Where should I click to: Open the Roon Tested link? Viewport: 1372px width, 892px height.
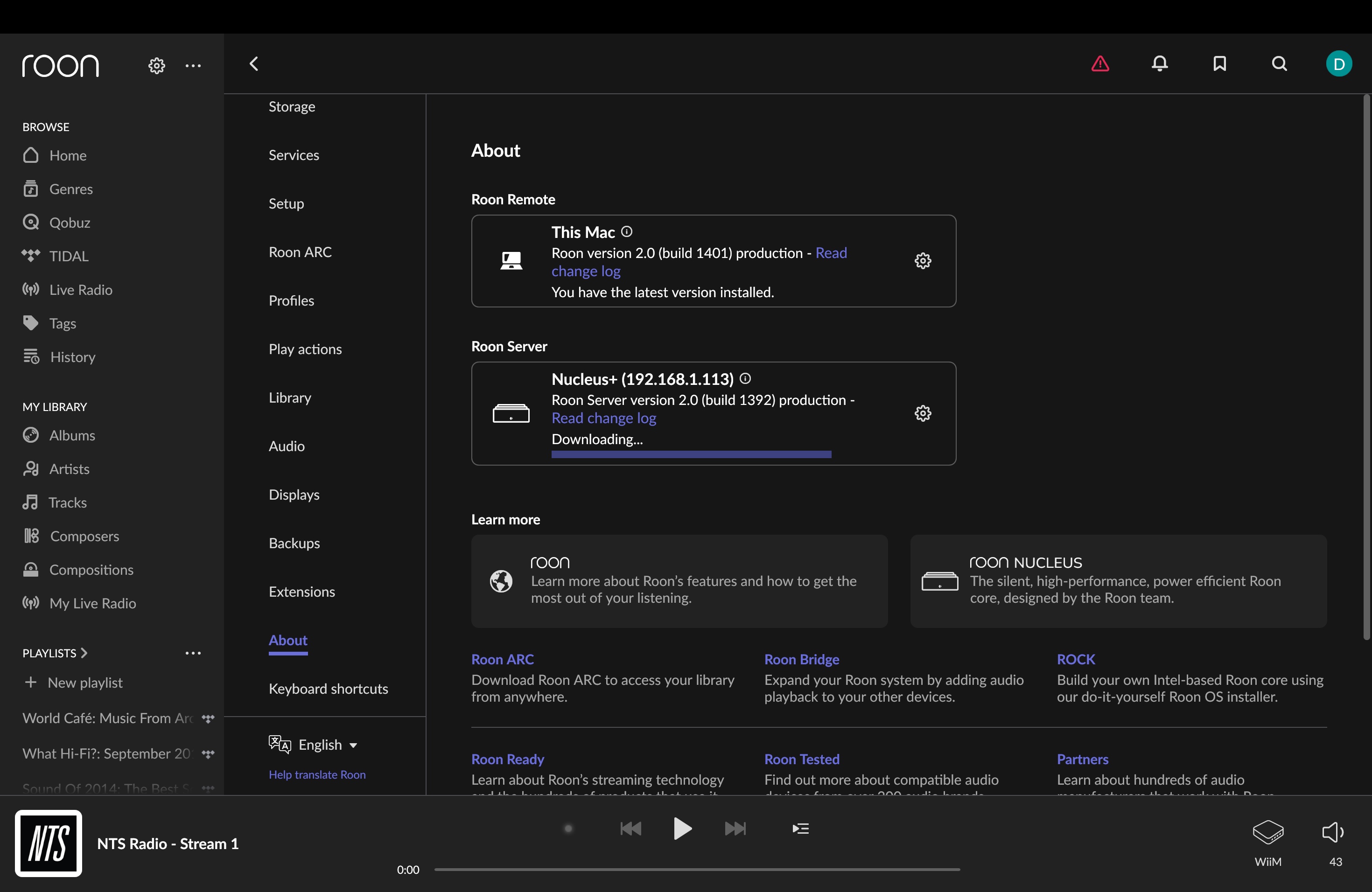pyautogui.click(x=802, y=759)
